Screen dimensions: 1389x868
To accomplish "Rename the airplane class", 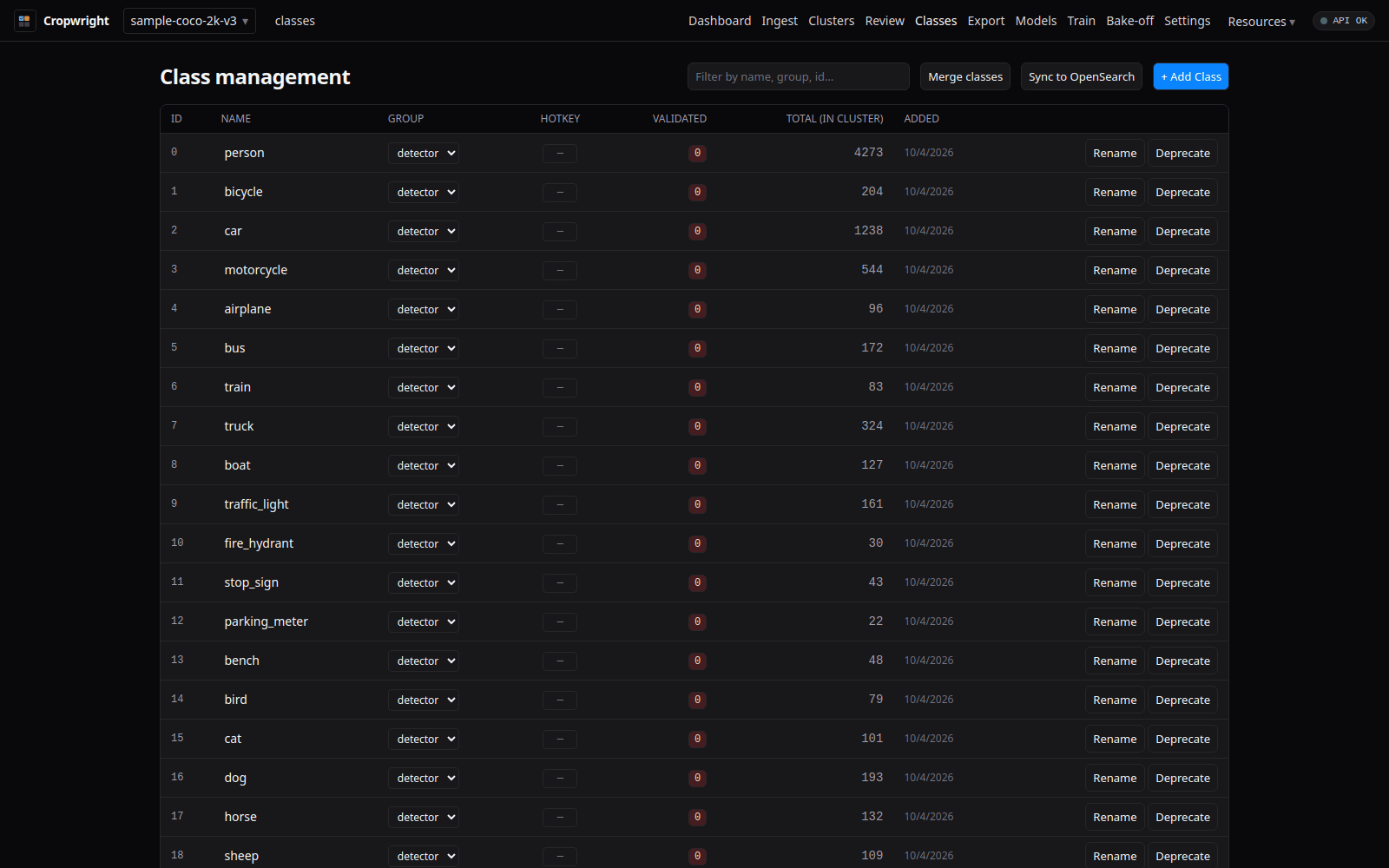I will pos(1115,310).
